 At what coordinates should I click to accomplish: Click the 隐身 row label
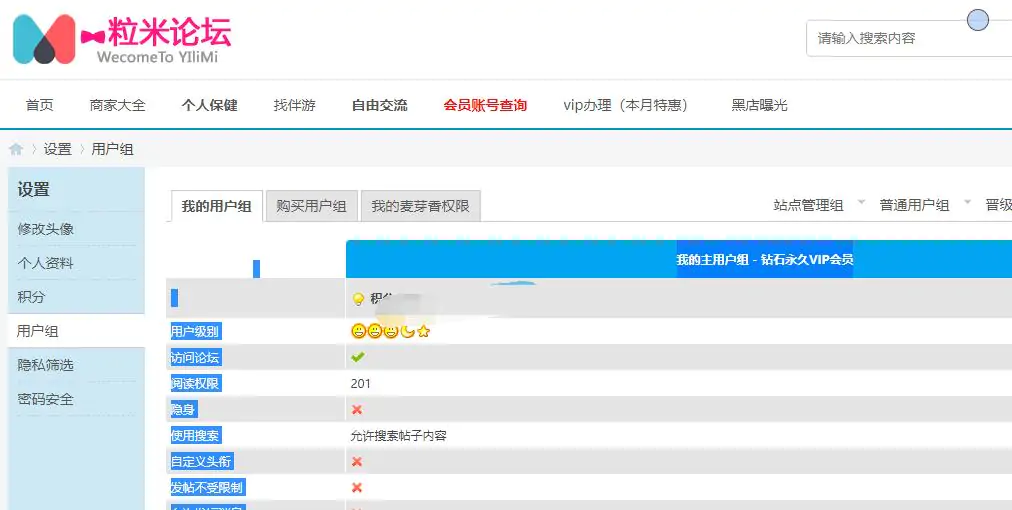(183, 409)
